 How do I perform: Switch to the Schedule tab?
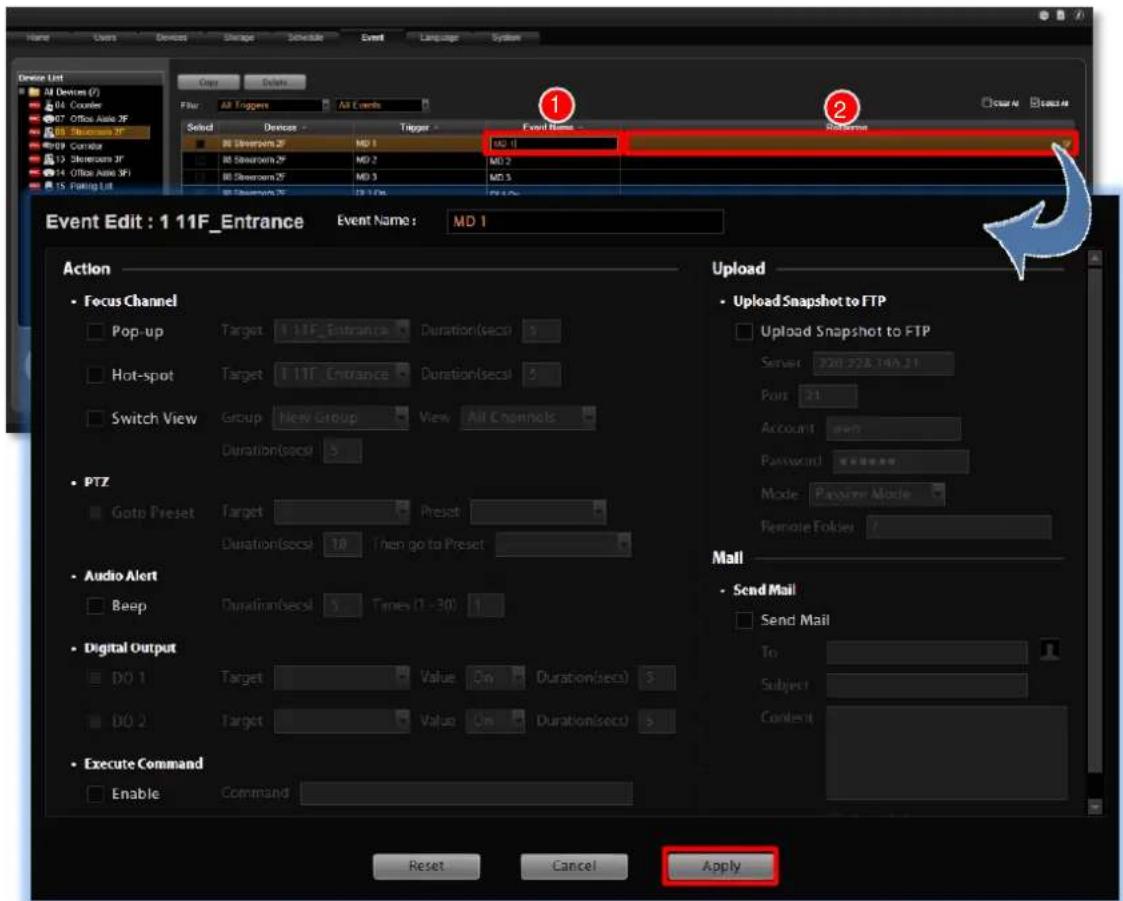click(x=306, y=37)
